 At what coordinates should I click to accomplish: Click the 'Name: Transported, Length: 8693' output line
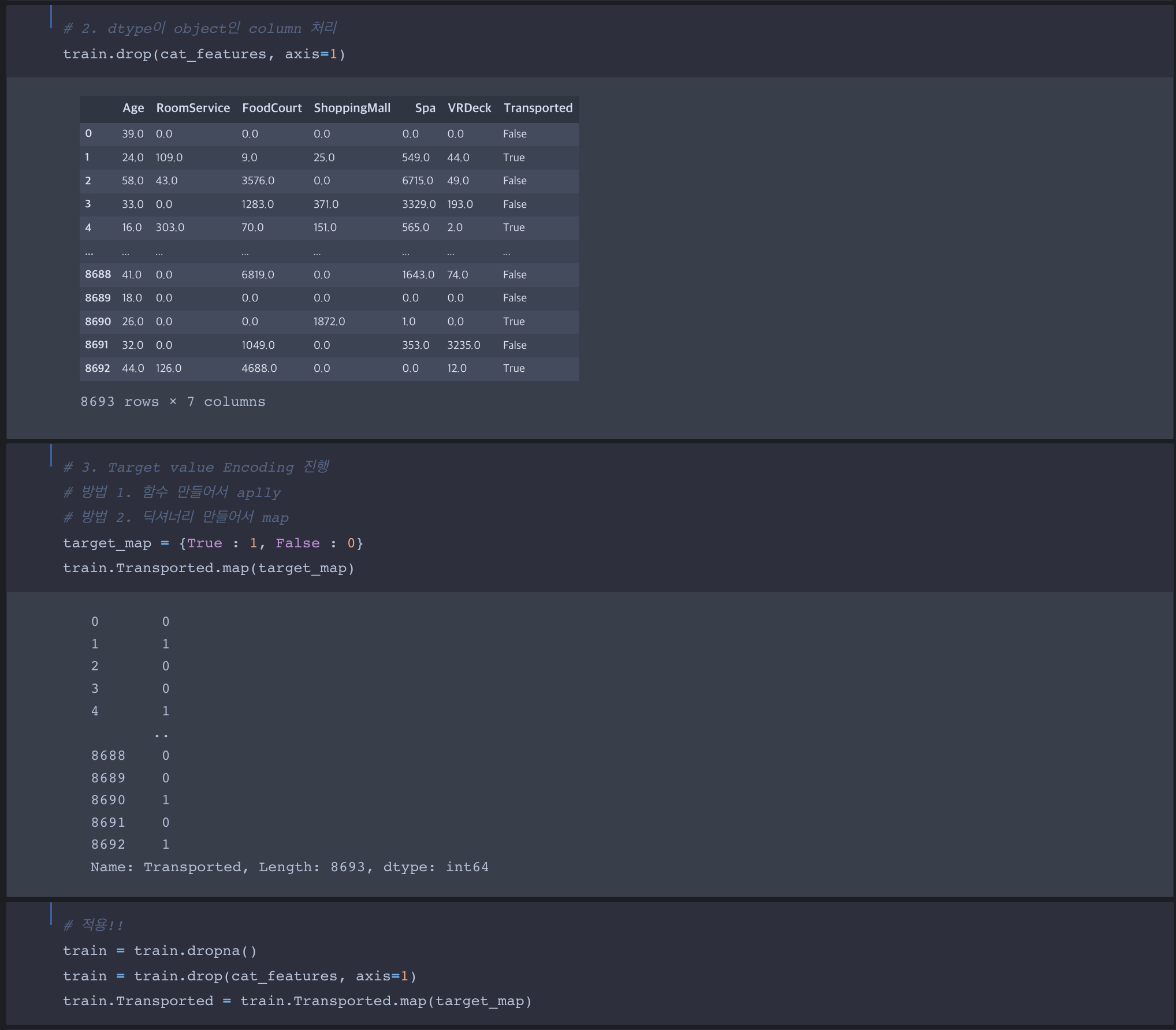tap(289, 867)
